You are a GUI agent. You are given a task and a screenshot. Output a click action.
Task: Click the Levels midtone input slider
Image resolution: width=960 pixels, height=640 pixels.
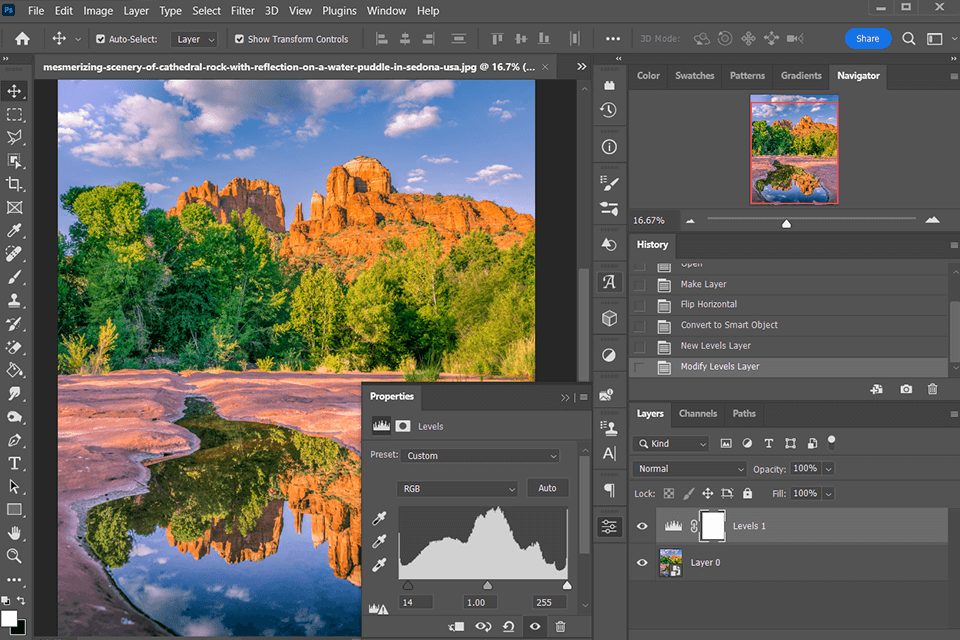(487, 585)
